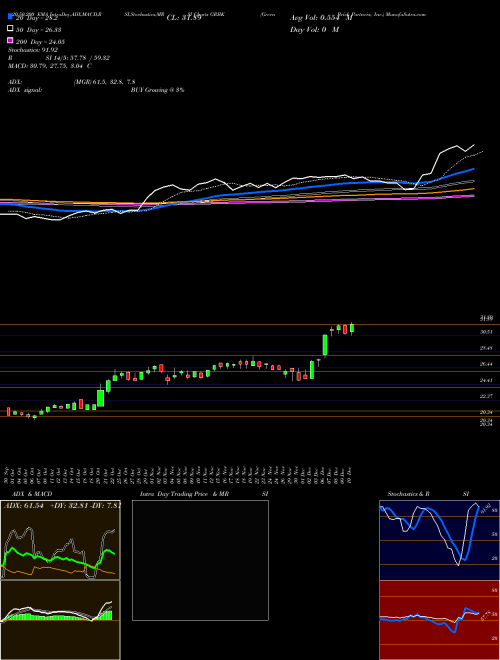Click the orange moving average line end
The width and height of the screenshot is (500, 660).
pos(472,189)
